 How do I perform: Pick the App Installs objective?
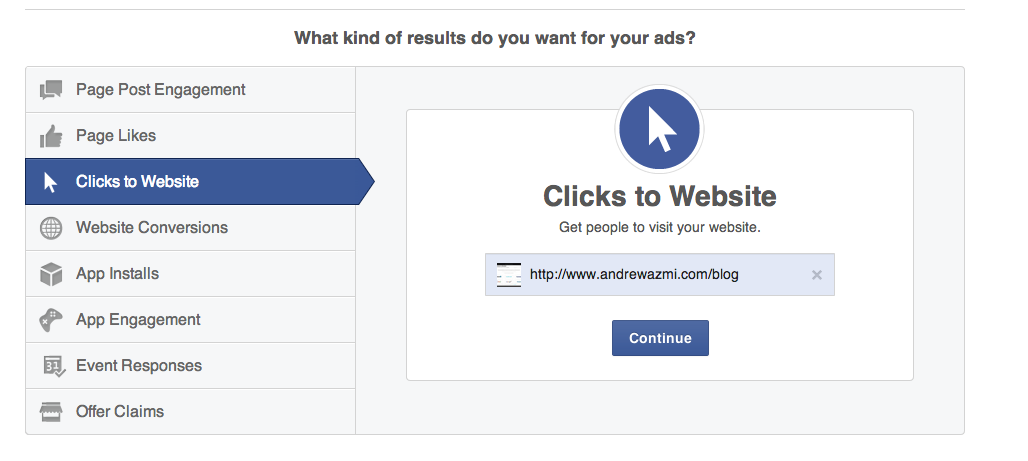117,274
